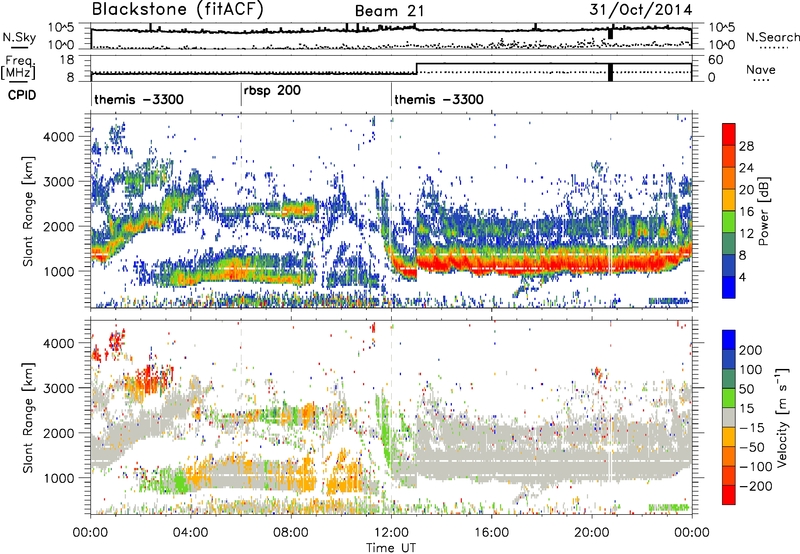Select the "Freq. [MHz]" axis label
This screenshot has height=554, width=800.
pos(19,67)
